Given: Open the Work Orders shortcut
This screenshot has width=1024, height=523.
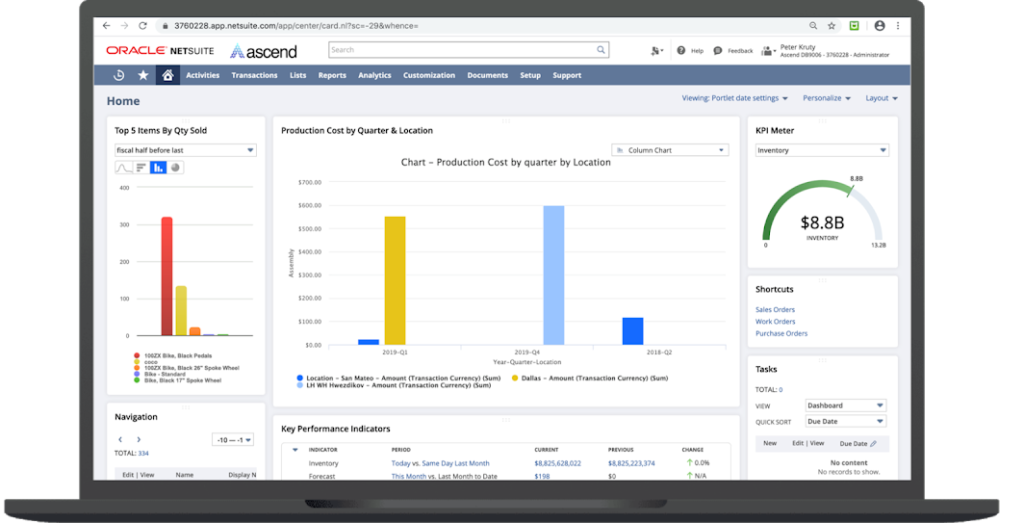Looking at the screenshot, I should point(775,321).
